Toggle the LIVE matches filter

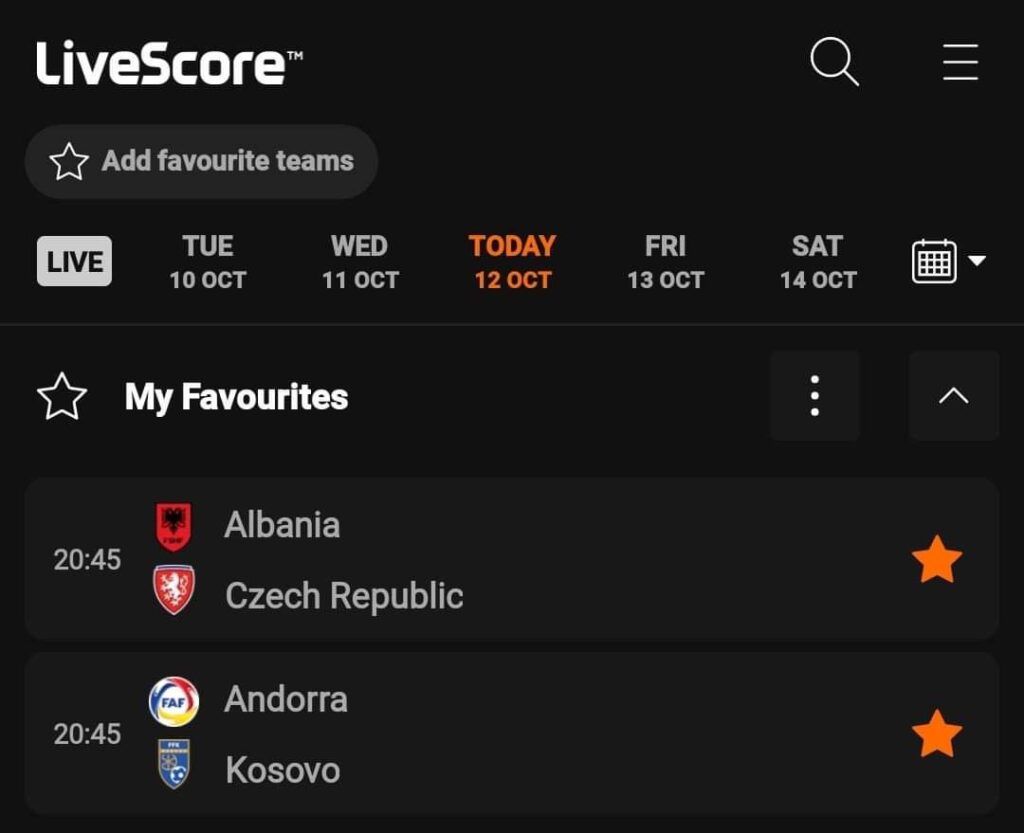[74, 261]
